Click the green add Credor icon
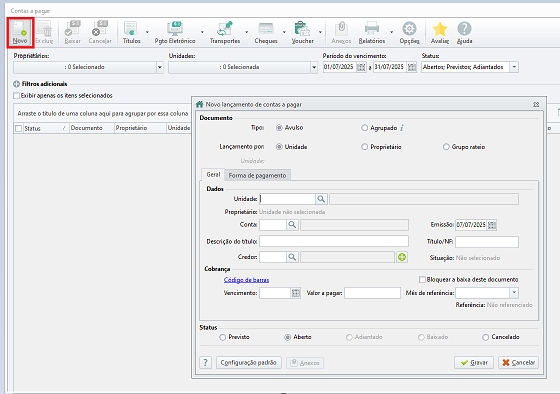Screen dimensions: 560x394 coord(402,257)
